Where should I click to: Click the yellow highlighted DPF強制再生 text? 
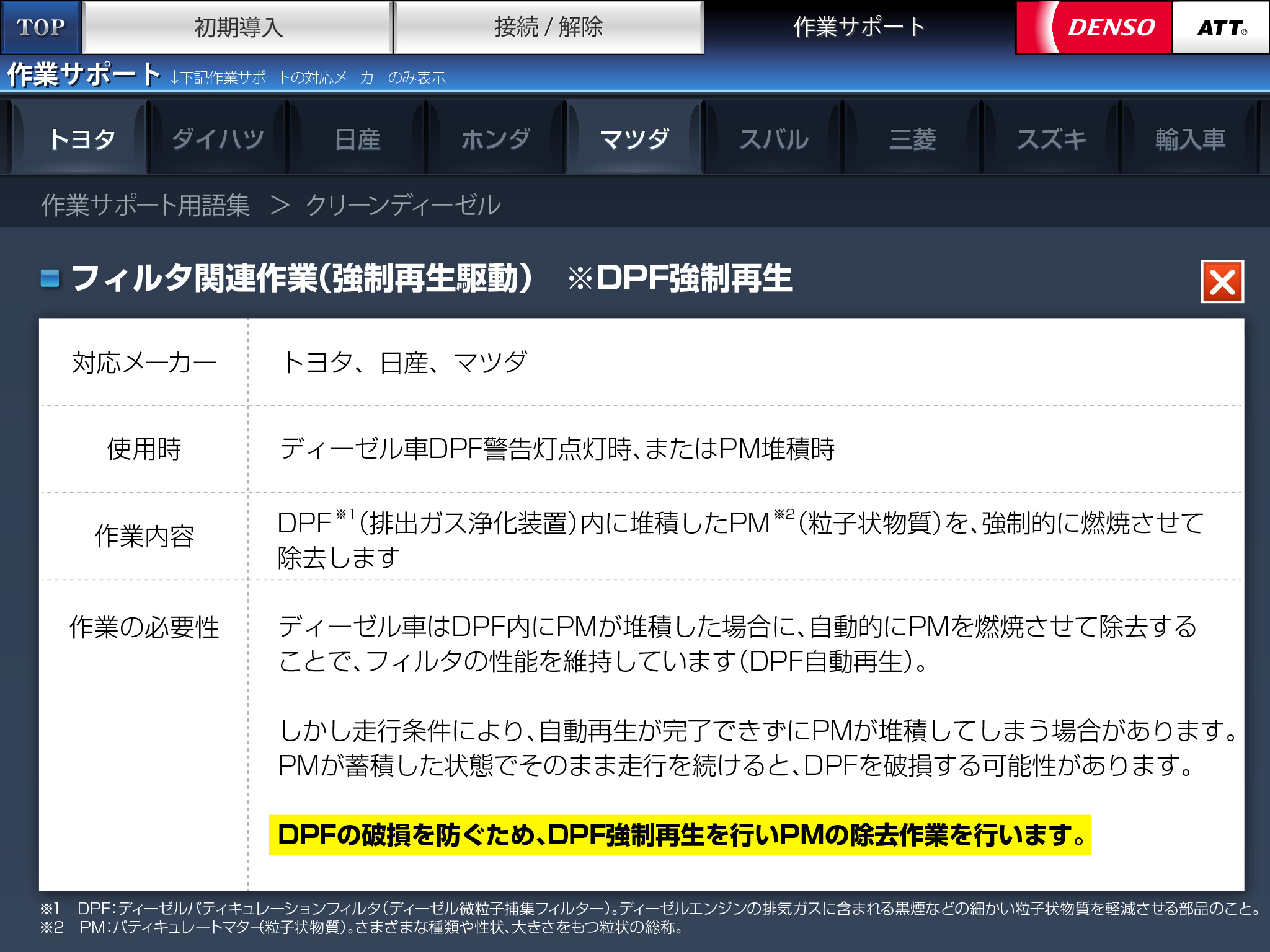click(x=680, y=835)
